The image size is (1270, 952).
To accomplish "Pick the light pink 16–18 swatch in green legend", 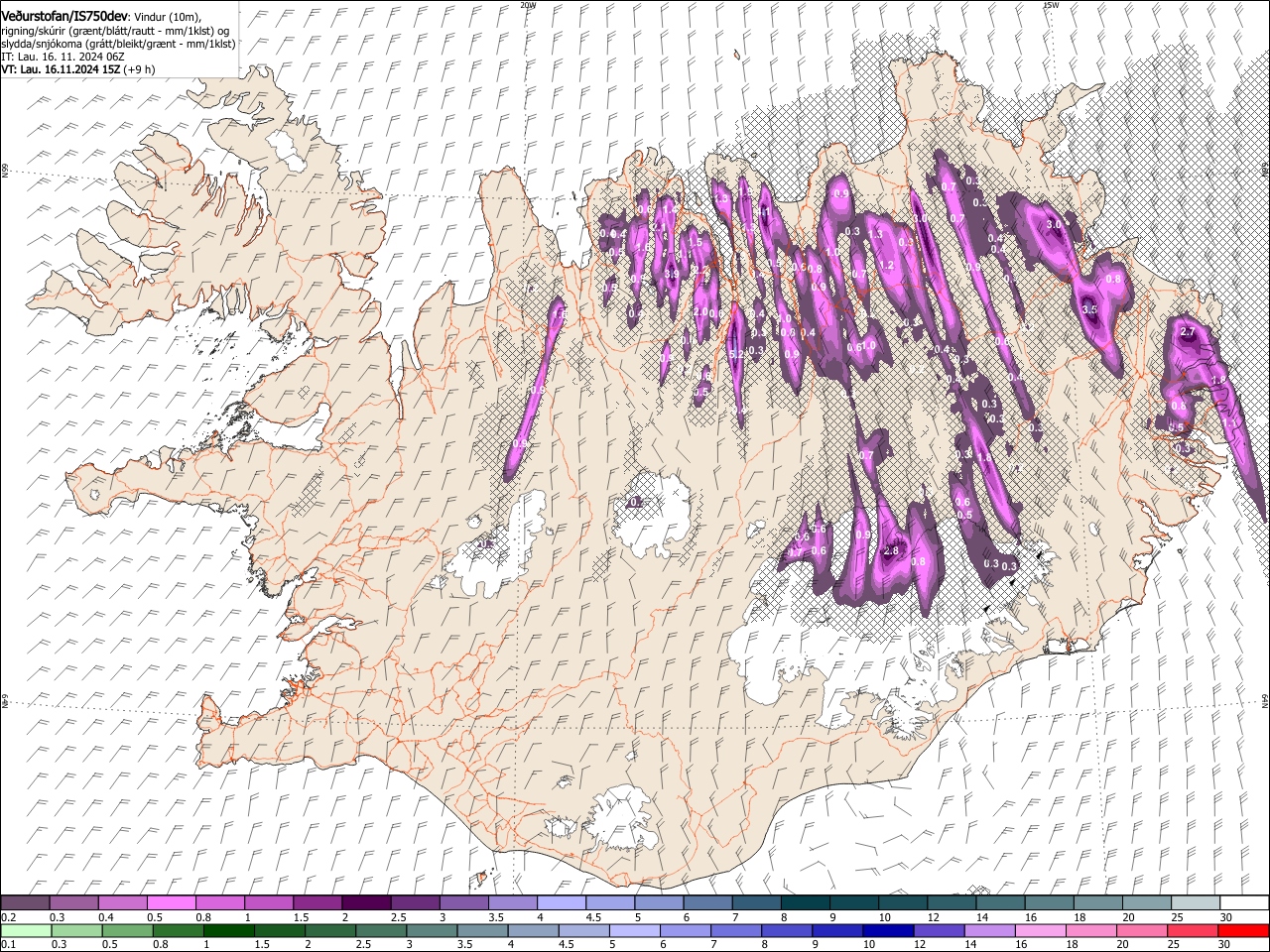I will click(x=1041, y=930).
